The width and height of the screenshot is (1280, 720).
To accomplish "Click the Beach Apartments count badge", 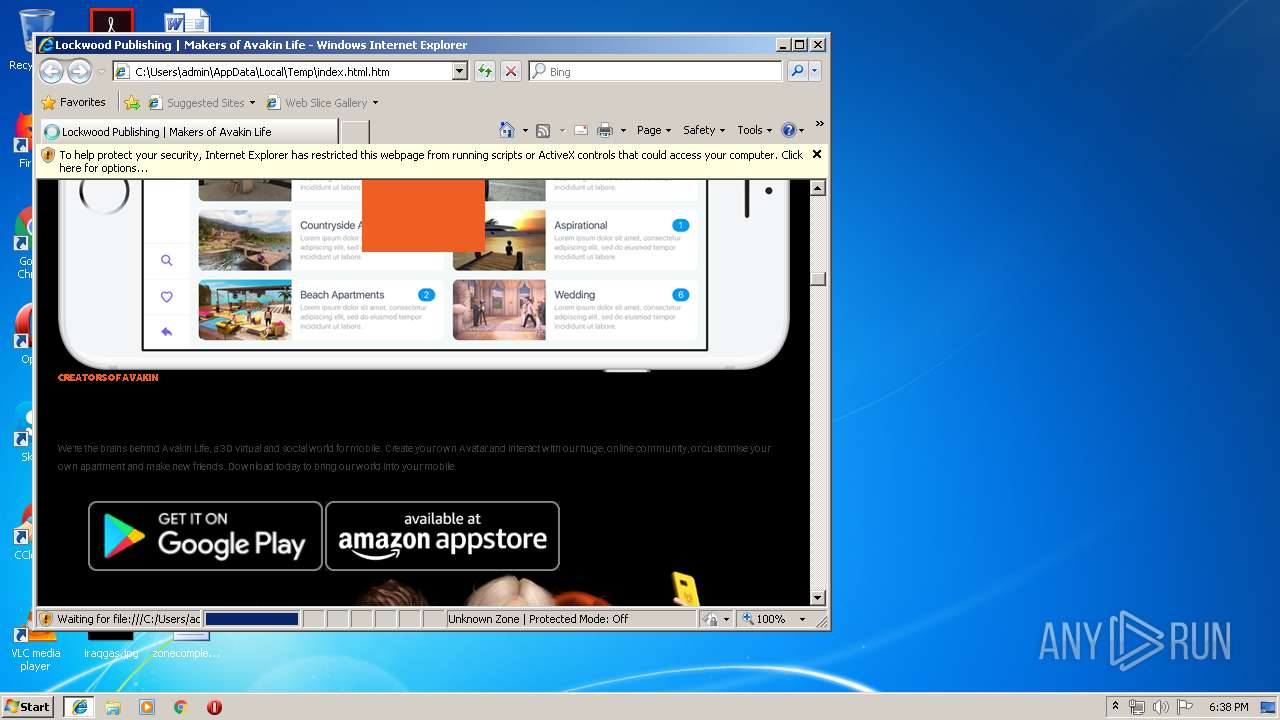I will pyautogui.click(x=426, y=295).
